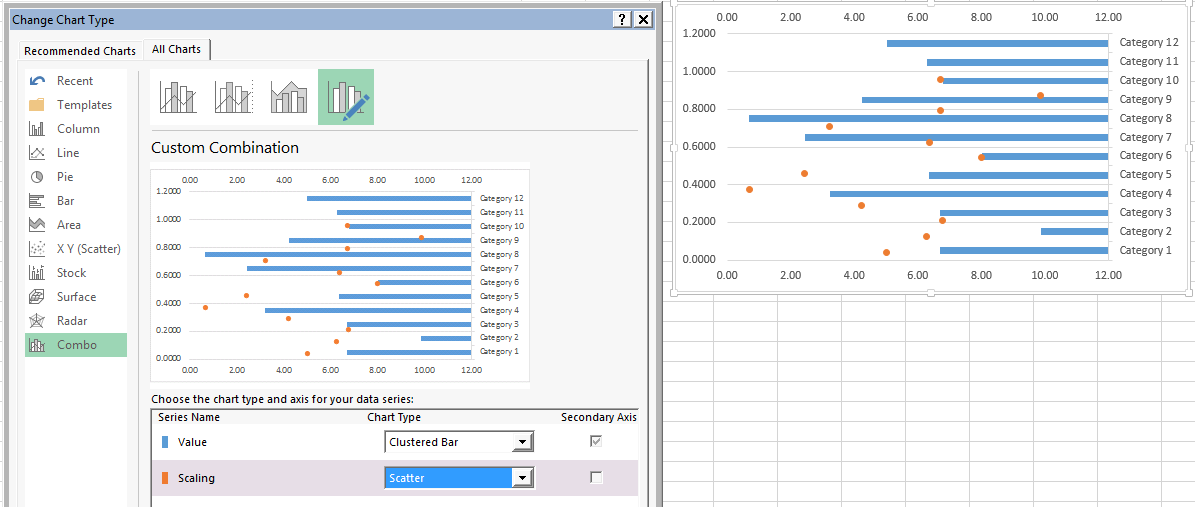Select Stacked Area - Clustered Column icon
This screenshot has height=507, width=1195.
289,97
